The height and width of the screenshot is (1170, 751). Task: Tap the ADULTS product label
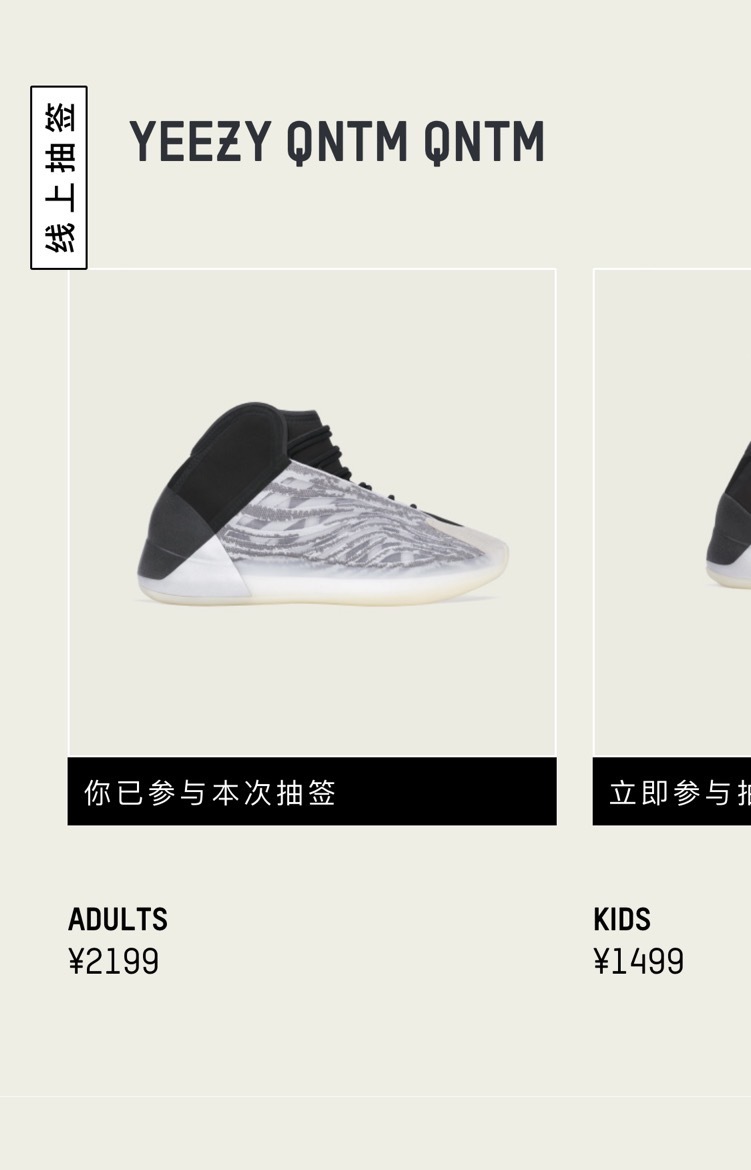pos(118,919)
